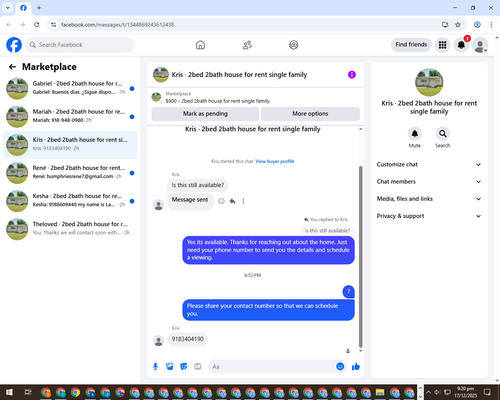Open Mariah's conversation

click(x=70, y=117)
